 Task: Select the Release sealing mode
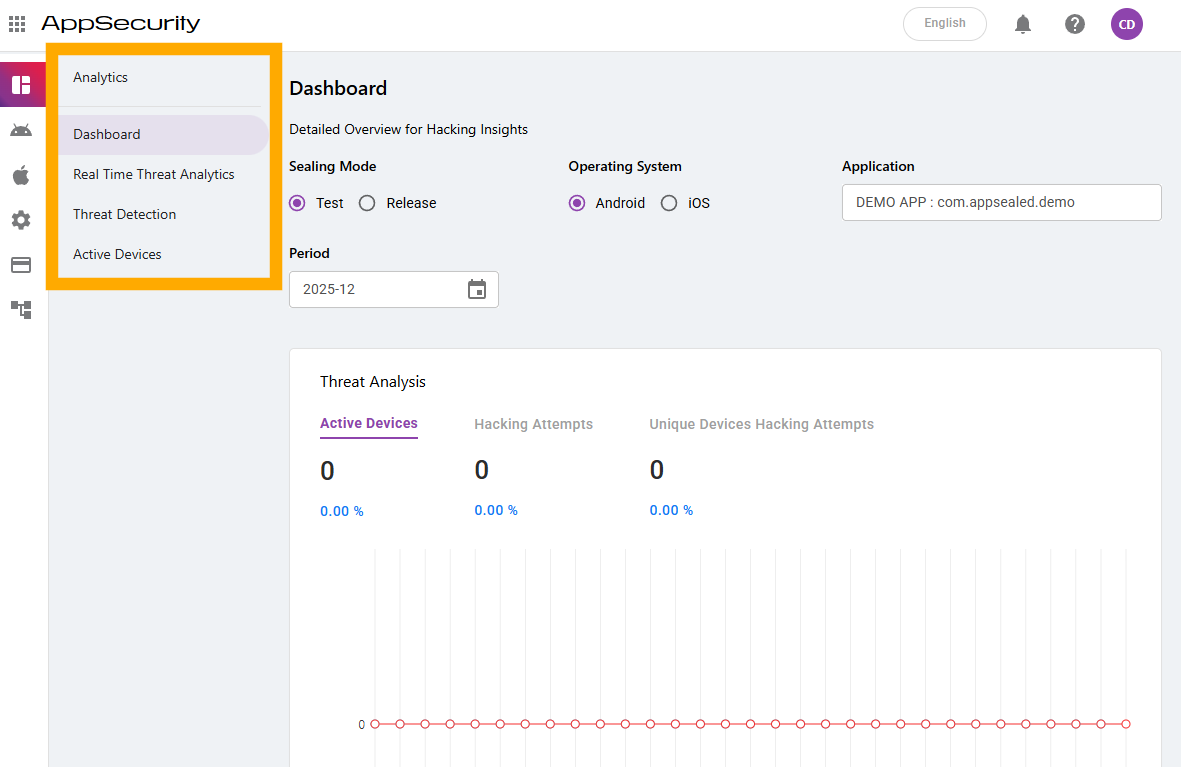367,203
